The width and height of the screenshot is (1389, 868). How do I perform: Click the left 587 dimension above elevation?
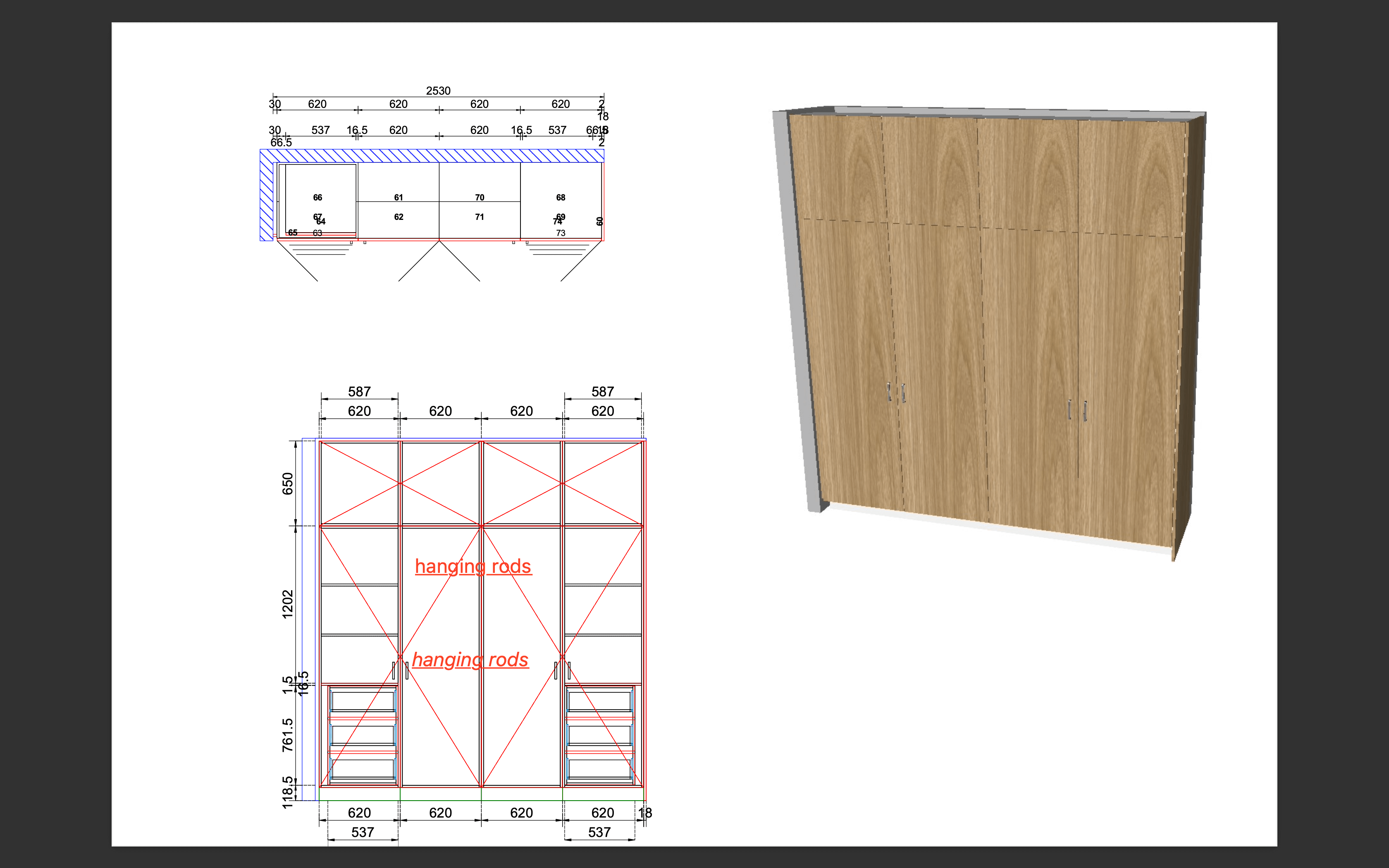(x=359, y=391)
